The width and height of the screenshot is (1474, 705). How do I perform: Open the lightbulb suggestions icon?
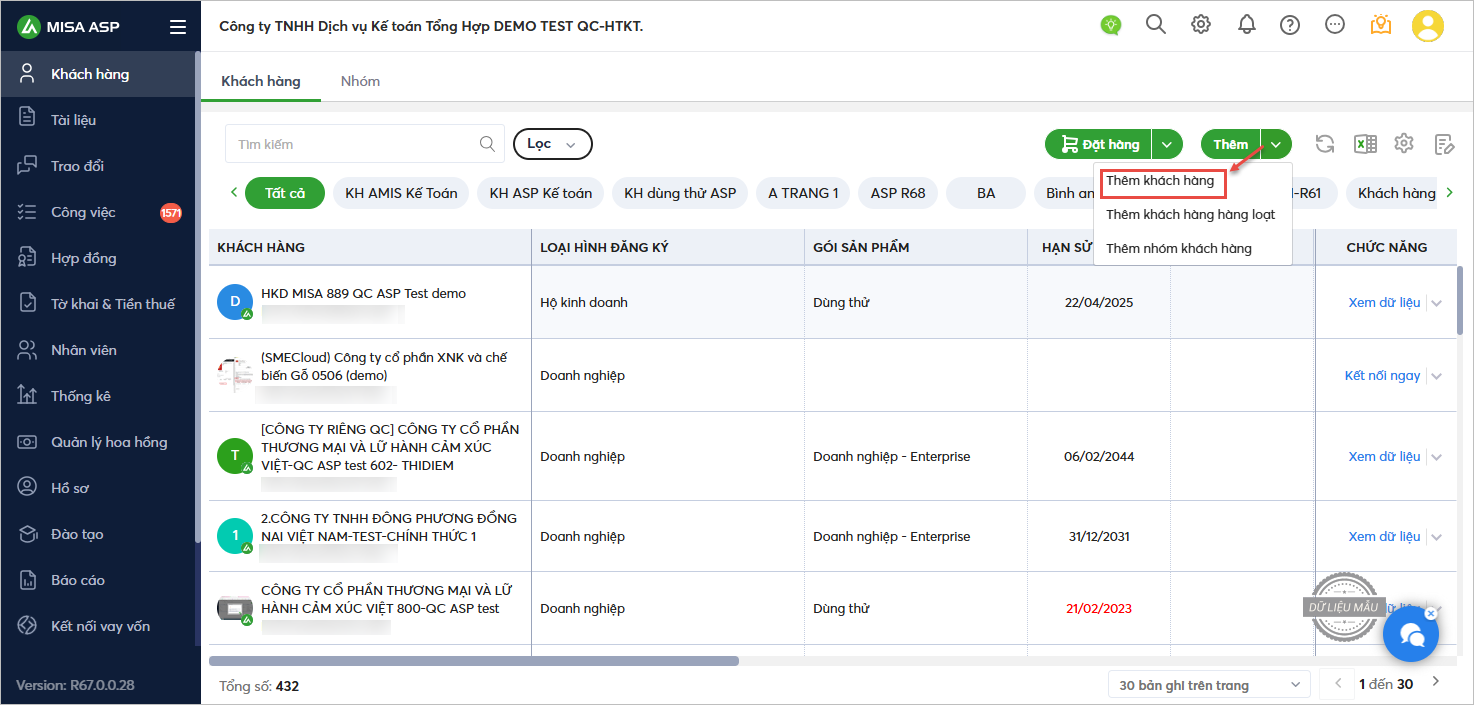point(1110,26)
